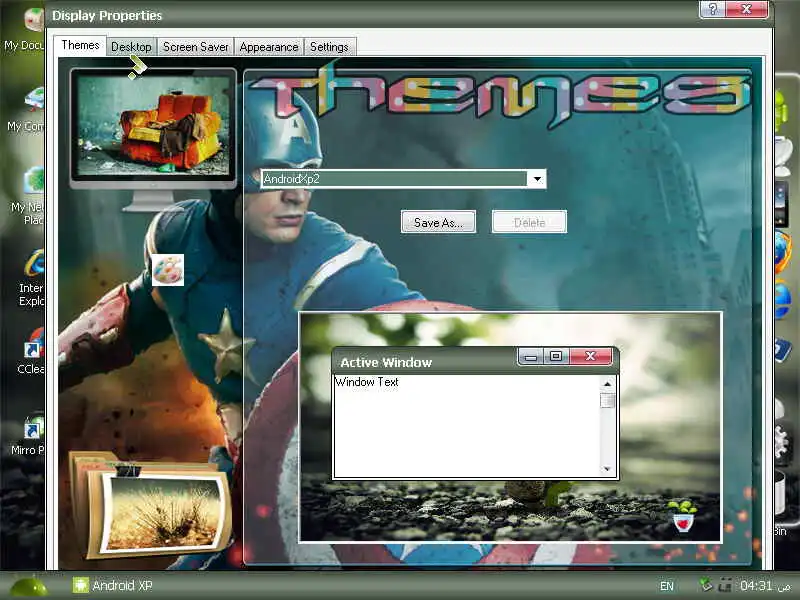The height and width of the screenshot is (600, 800).
Task: Maximize the Active Window sample
Action: click(556, 357)
